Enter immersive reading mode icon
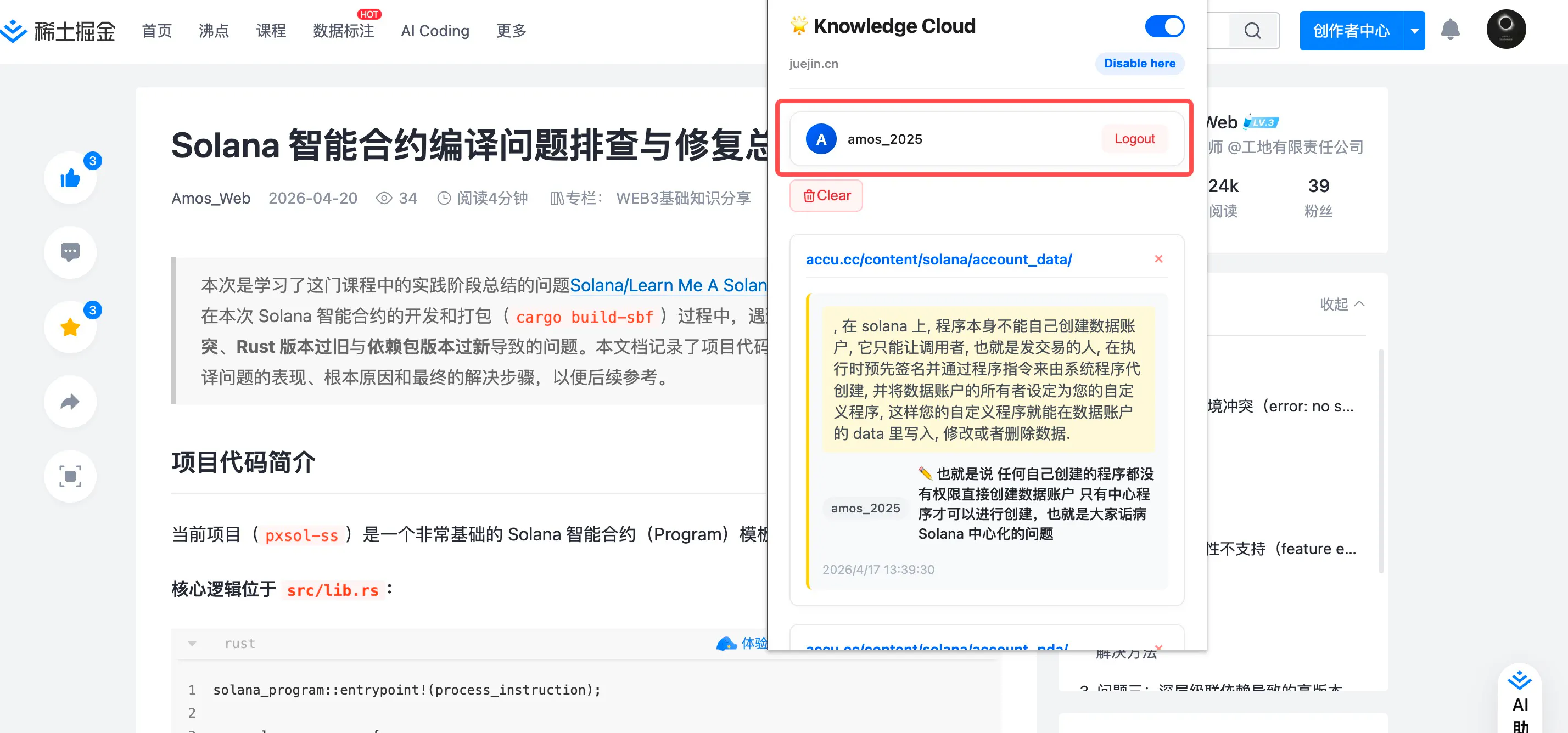This screenshot has width=1568, height=733. tap(70, 476)
